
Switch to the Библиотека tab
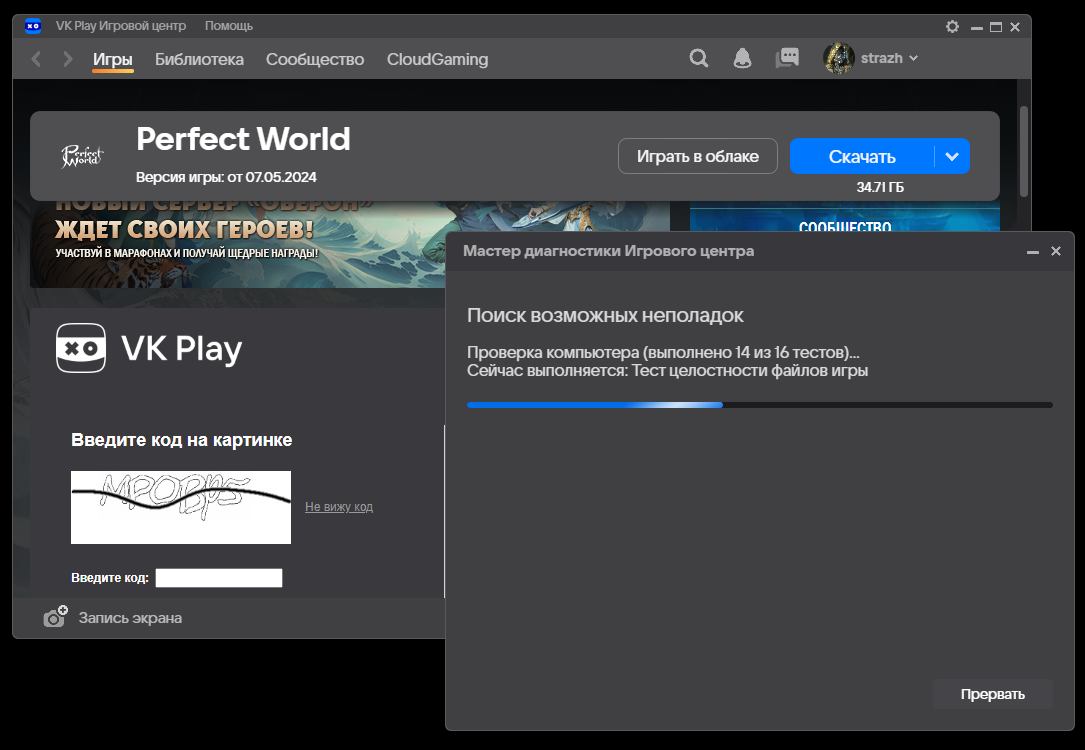199,59
